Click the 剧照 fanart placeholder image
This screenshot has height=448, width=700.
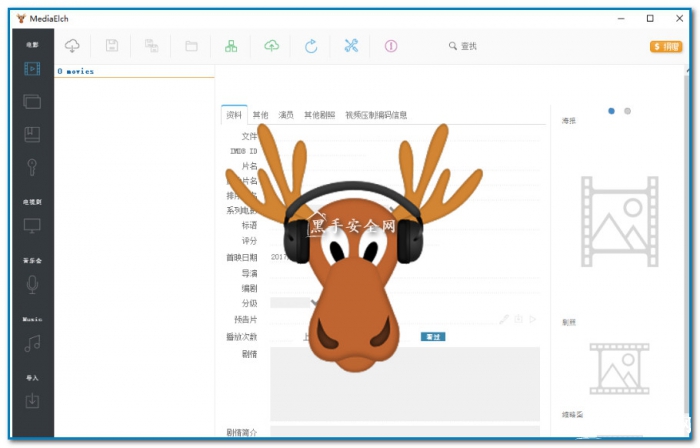click(x=620, y=369)
